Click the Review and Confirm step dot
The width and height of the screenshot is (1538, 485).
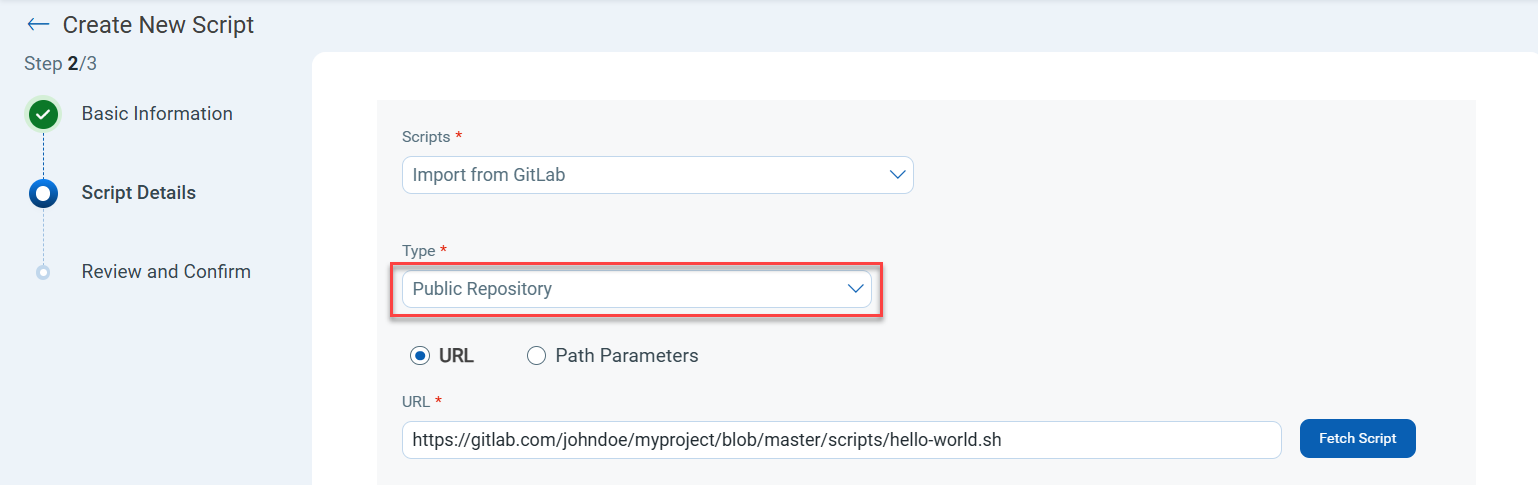click(43, 272)
